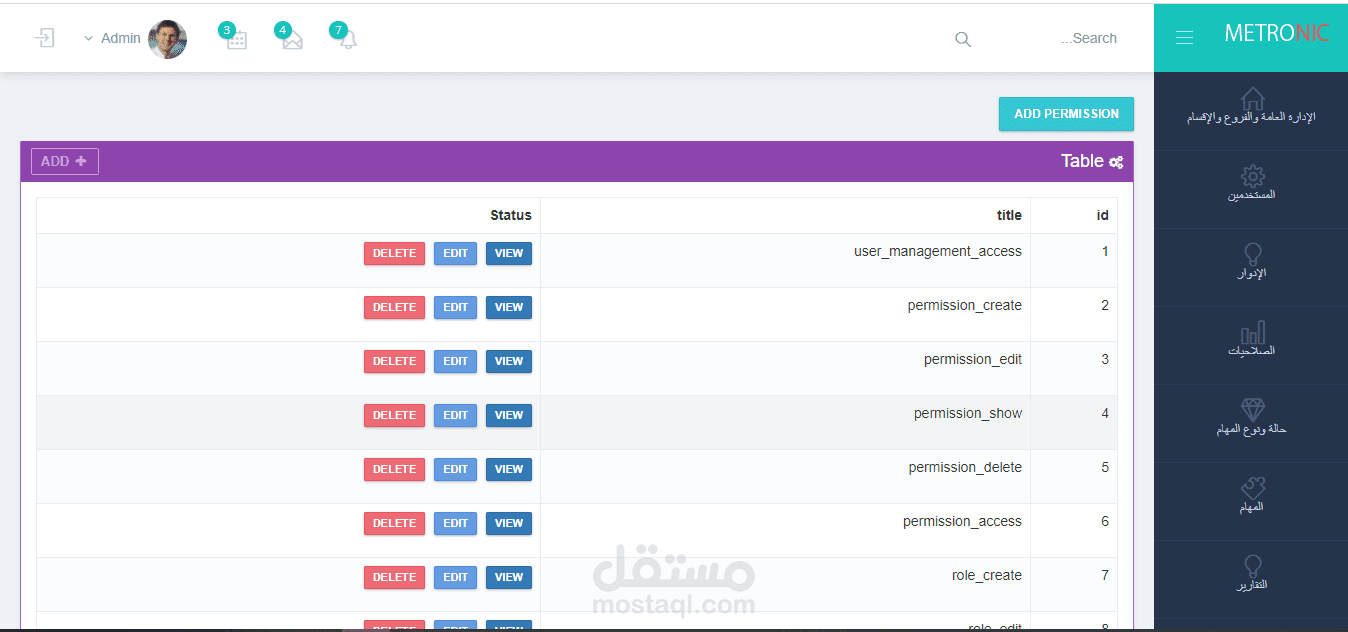Screen dimensions: 1348x632
Task: Click the Table panel heading text
Action: (1082, 161)
